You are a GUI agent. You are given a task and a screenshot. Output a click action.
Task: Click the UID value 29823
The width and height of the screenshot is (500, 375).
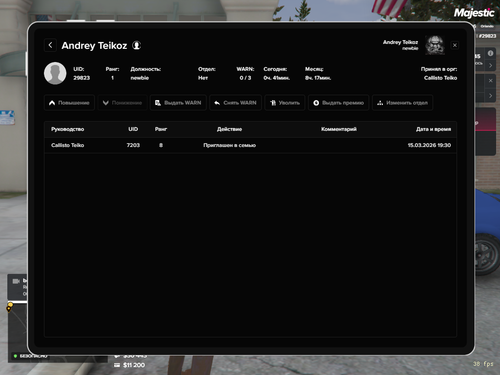[82, 78]
